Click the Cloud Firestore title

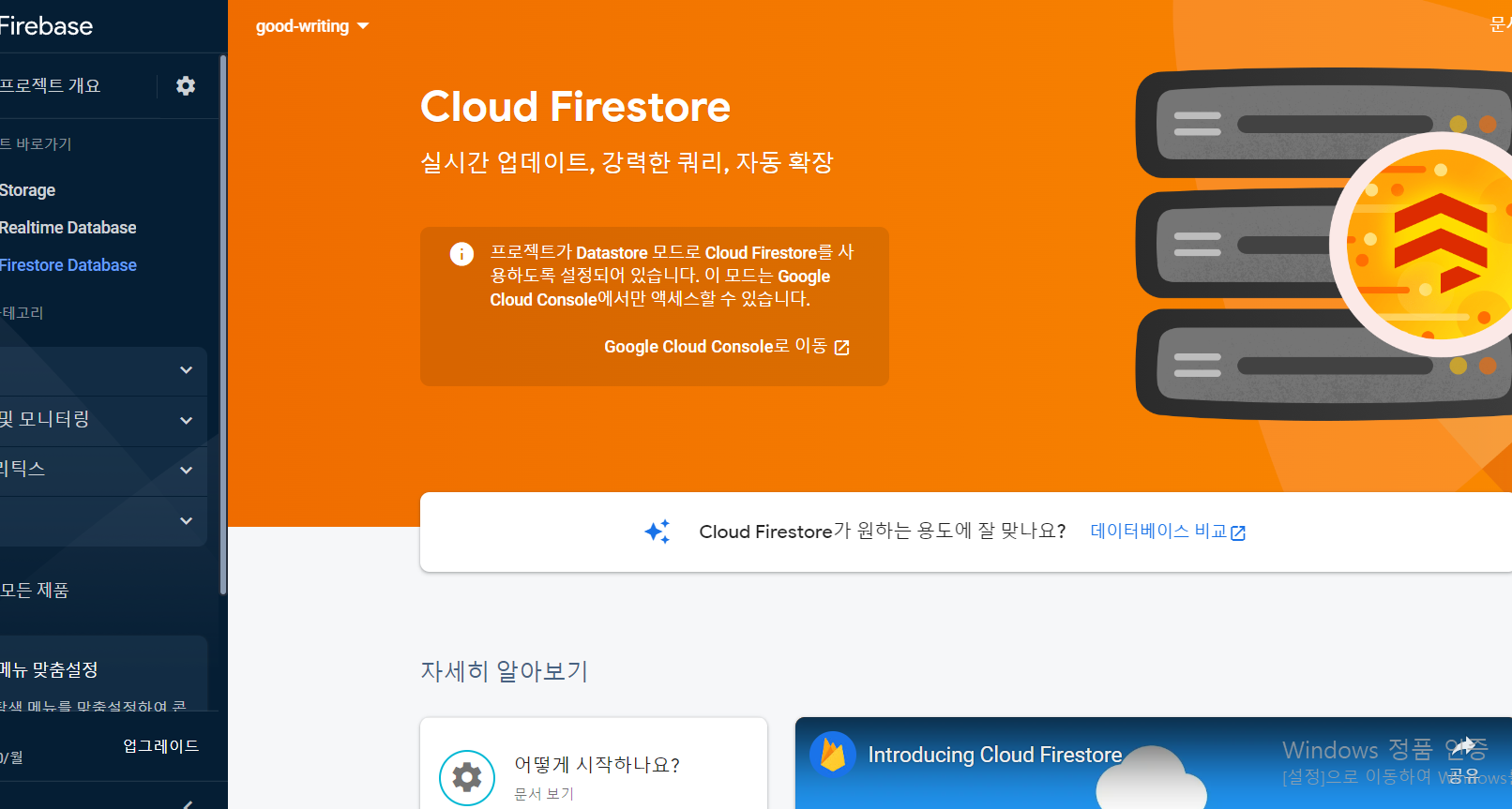[x=575, y=107]
